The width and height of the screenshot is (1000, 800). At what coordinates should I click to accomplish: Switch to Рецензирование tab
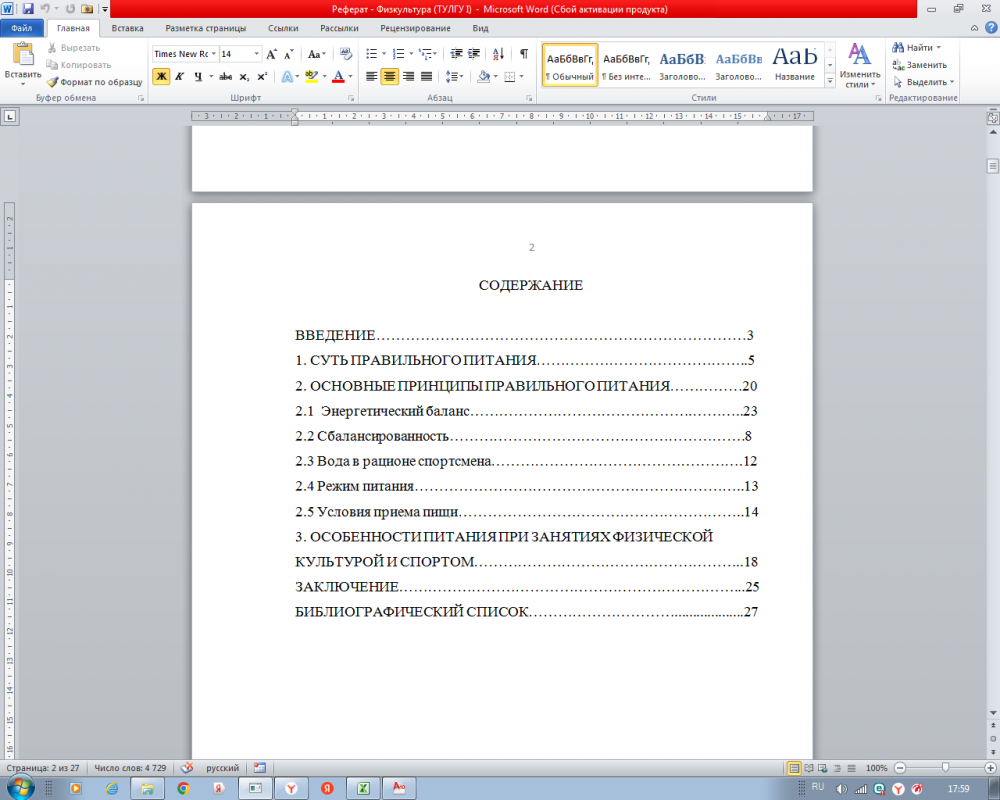tap(415, 28)
